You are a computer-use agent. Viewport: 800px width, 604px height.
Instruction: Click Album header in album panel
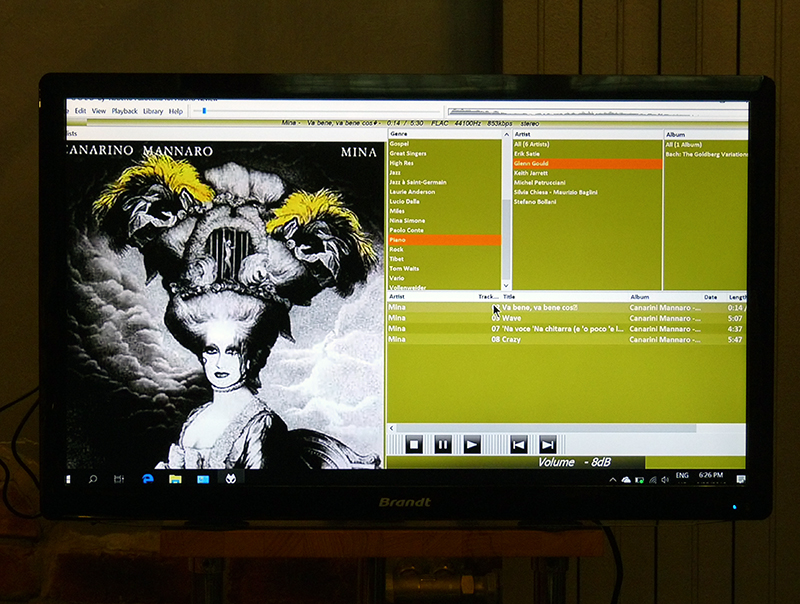point(706,135)
